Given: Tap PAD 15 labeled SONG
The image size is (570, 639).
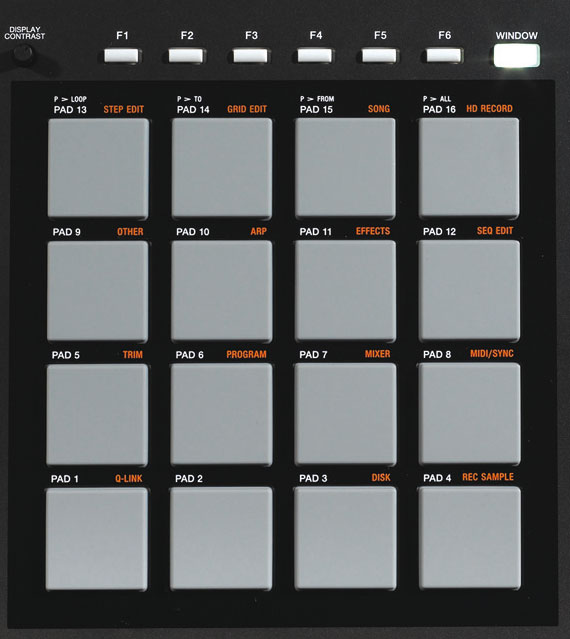Looking at the screenshot, I should point(345,167).
